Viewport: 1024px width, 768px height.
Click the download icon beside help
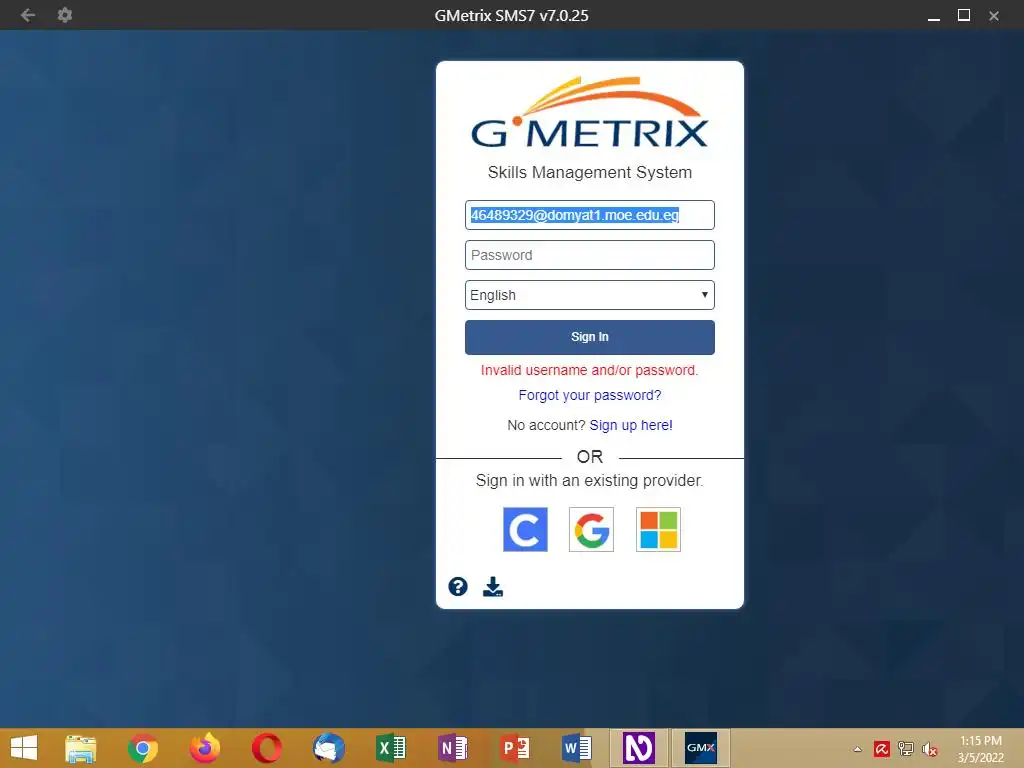pyautogui.click(x=493, y=586)
